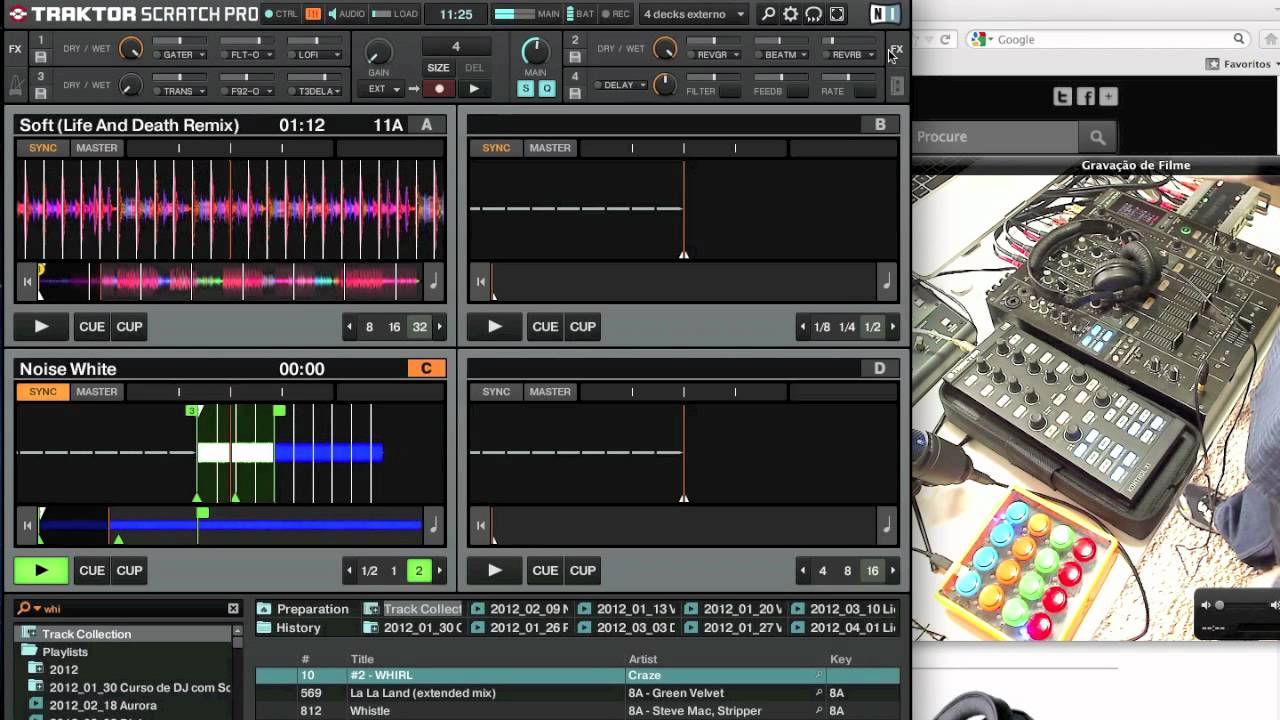Open BEATM effect selector dropdown
The width and height of the screenshot is (1280, 720).
tap(803, 55)
